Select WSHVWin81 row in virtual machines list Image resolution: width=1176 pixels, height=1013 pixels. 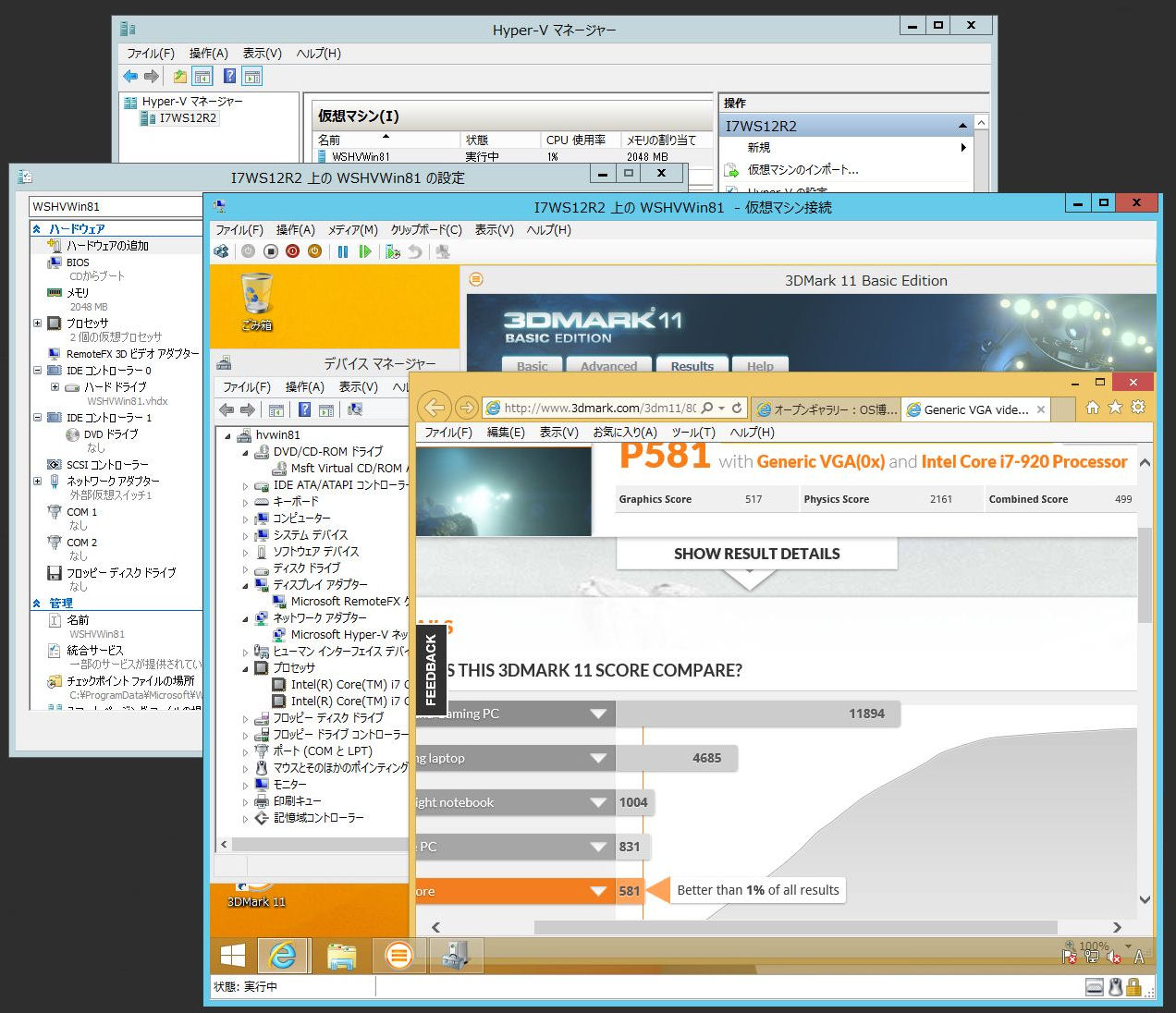pyautogui.click(x=513, y=156)
